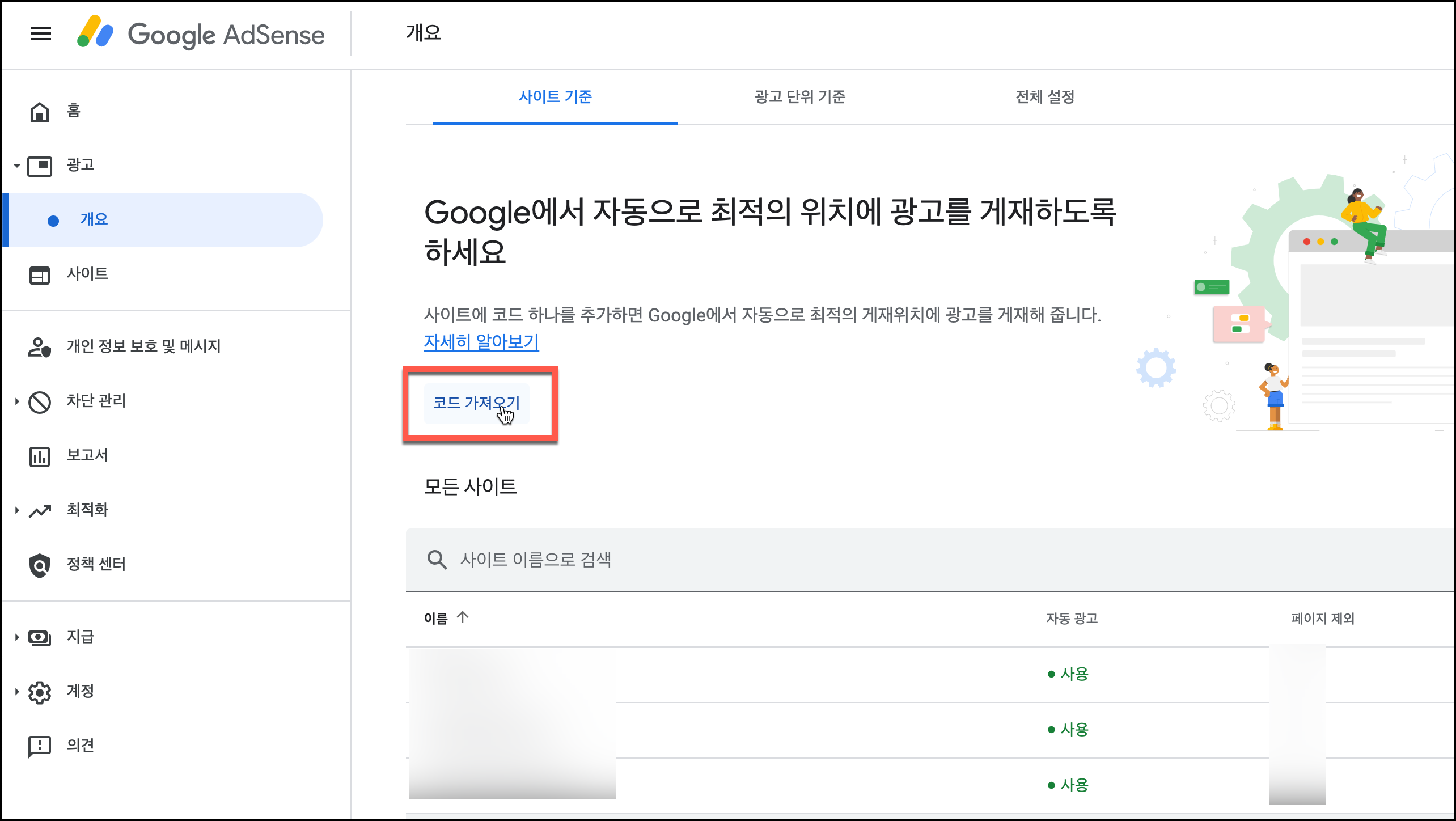Follow the 자세히 알아보기 link
1456x821 pixels.
[481, 342]
